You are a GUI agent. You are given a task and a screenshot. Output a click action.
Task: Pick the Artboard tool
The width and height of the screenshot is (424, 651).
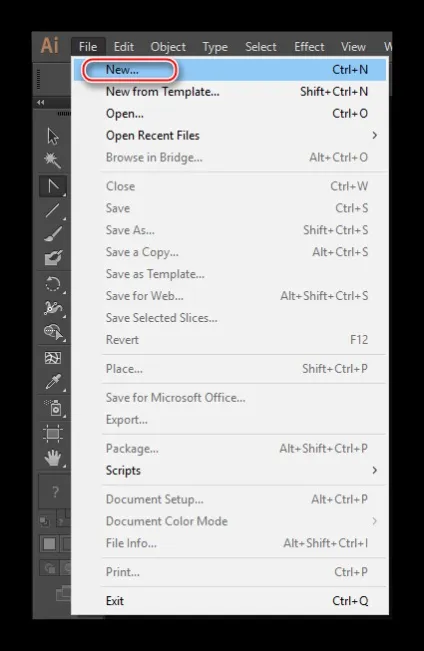pyautogui.click(x=53, y=434)
